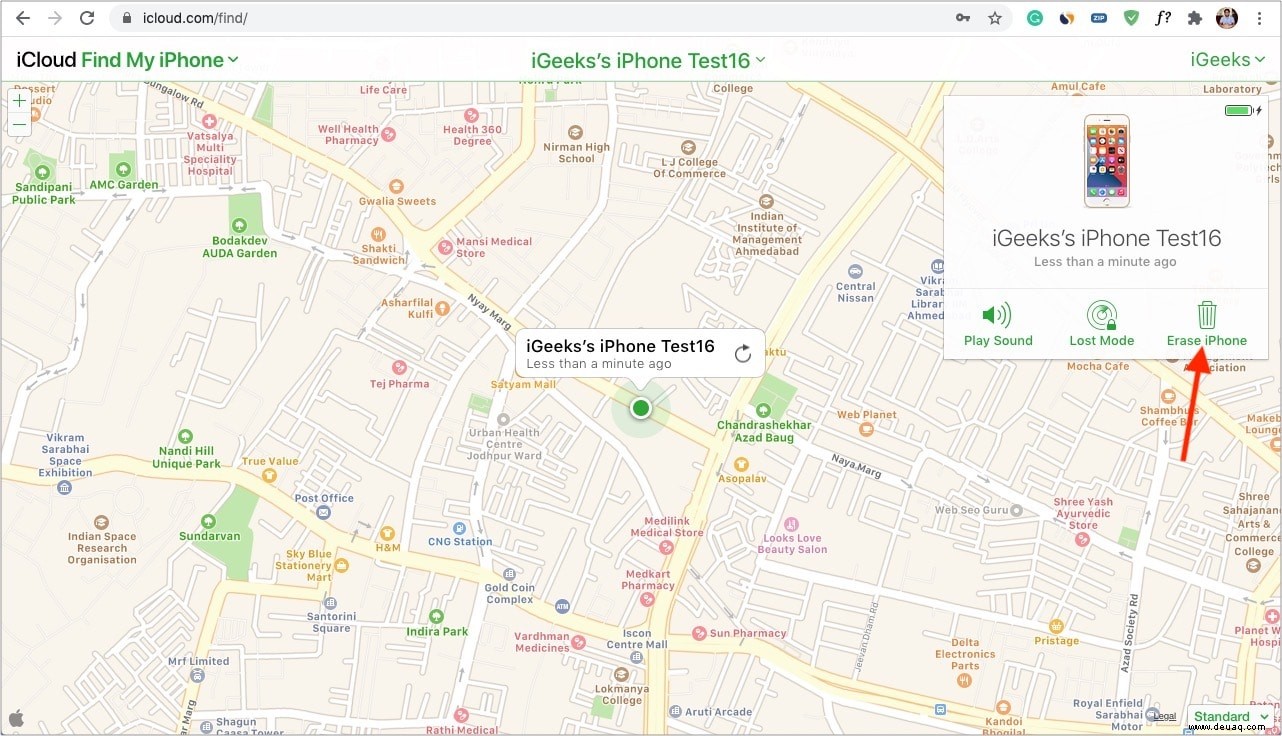This screenshot has width=1282, height=736.
Task: Click the Pristage marker label
Action: pyautogui.click(x=1057, y=640)
